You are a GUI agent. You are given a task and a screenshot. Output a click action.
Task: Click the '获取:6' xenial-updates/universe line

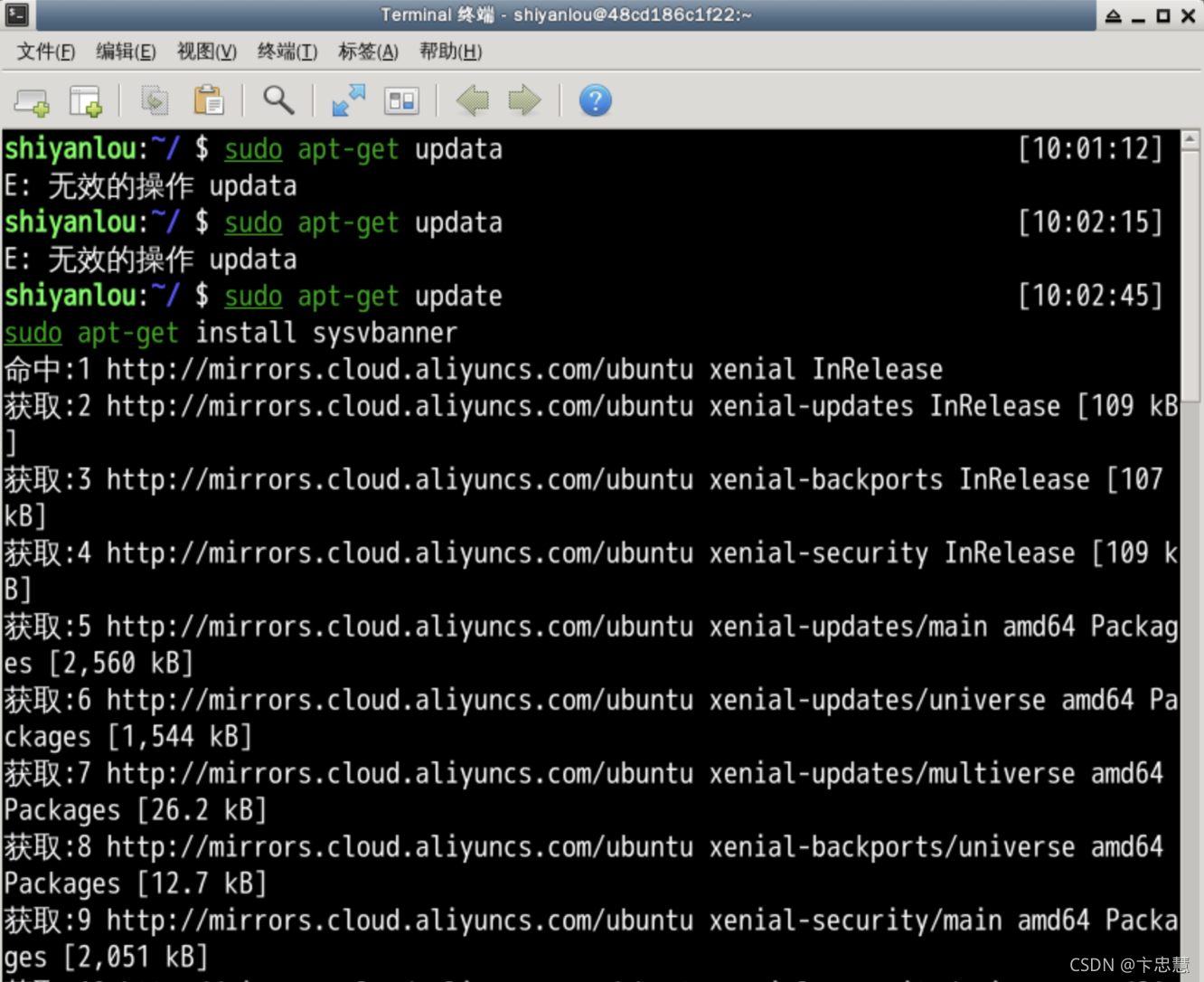pos(591,700)
